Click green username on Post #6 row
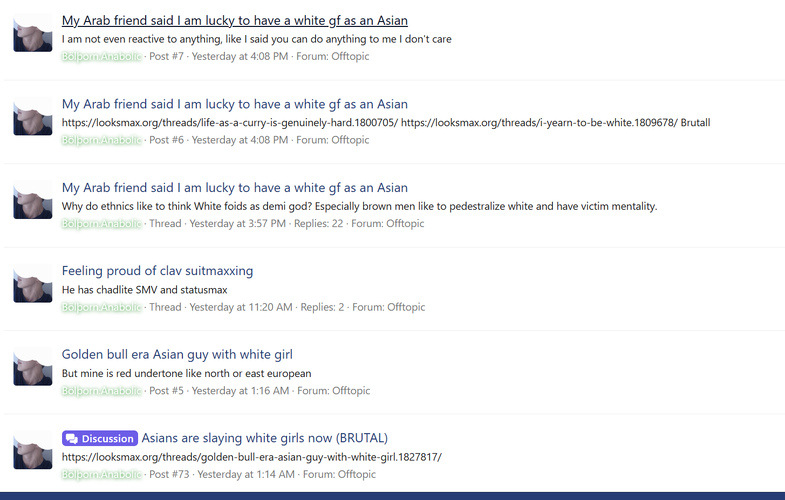This screenshot has width=785, height=500. 102,140
